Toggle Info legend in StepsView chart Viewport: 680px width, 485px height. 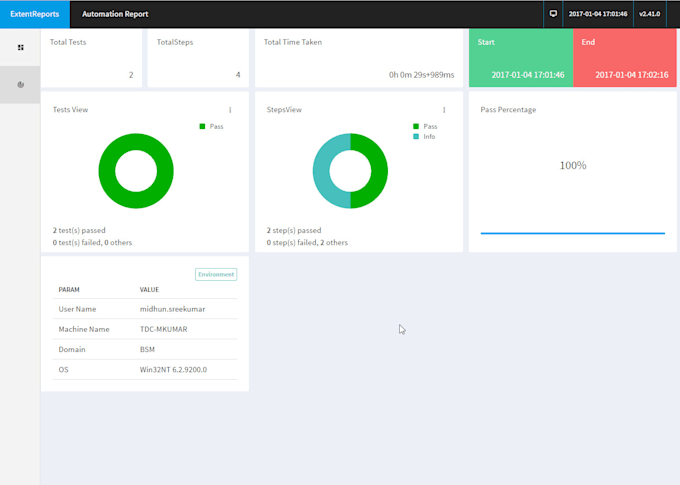coord(425,137)
